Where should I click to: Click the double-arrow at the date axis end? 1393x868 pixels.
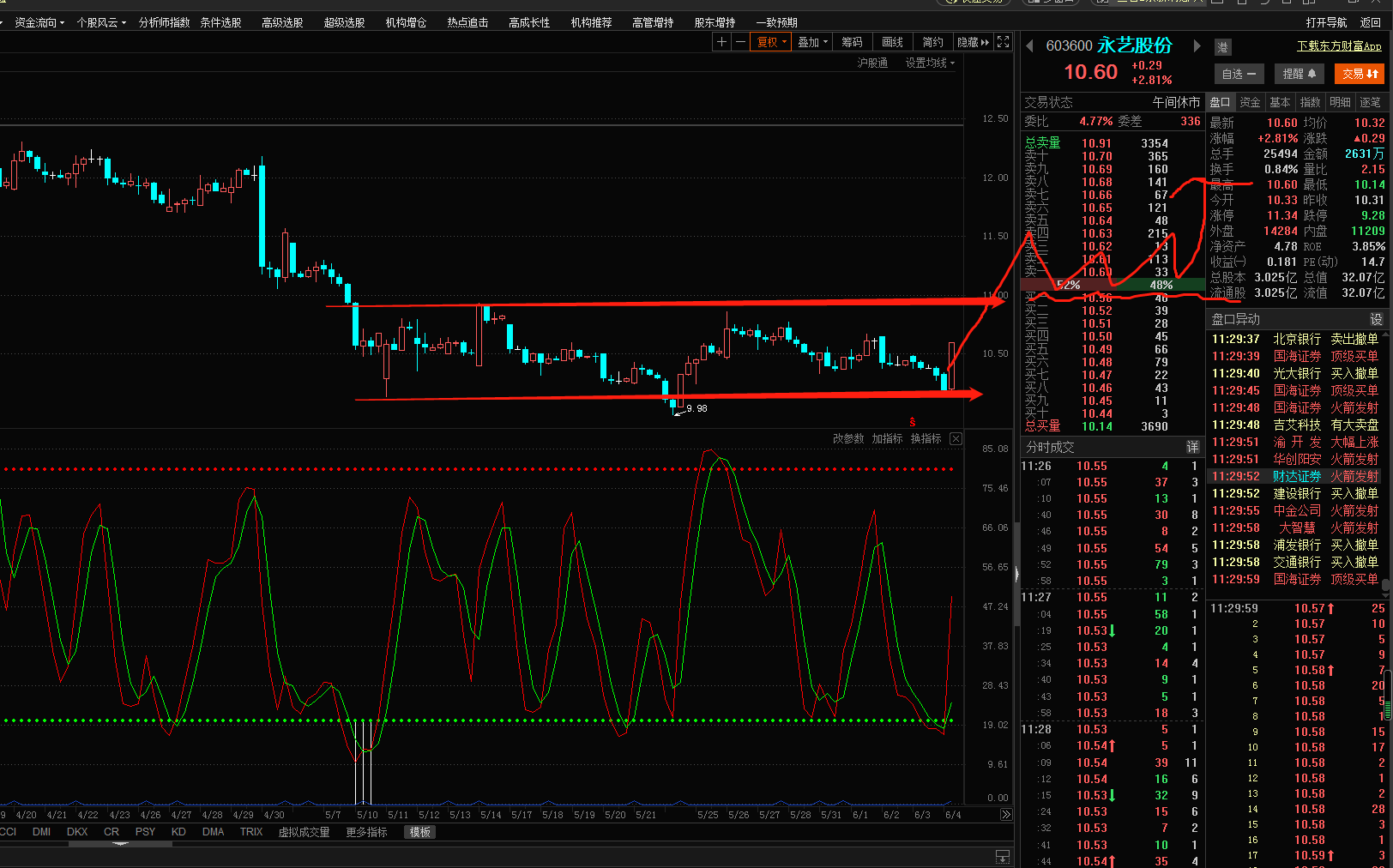tap(1005, 815)
